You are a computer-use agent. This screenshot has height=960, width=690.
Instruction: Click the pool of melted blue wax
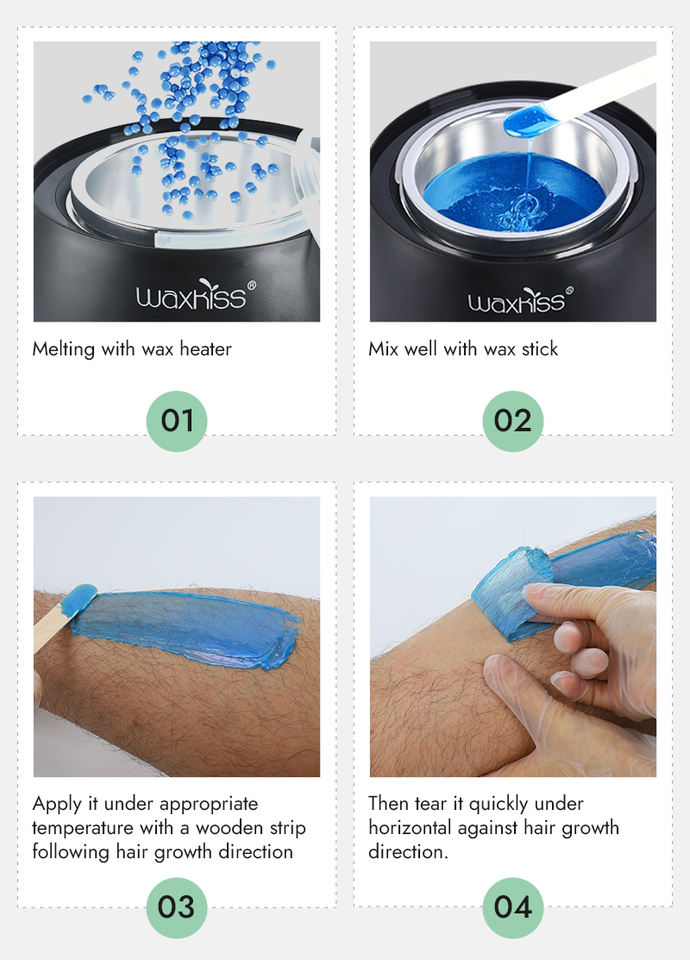(x=514, y=193)
